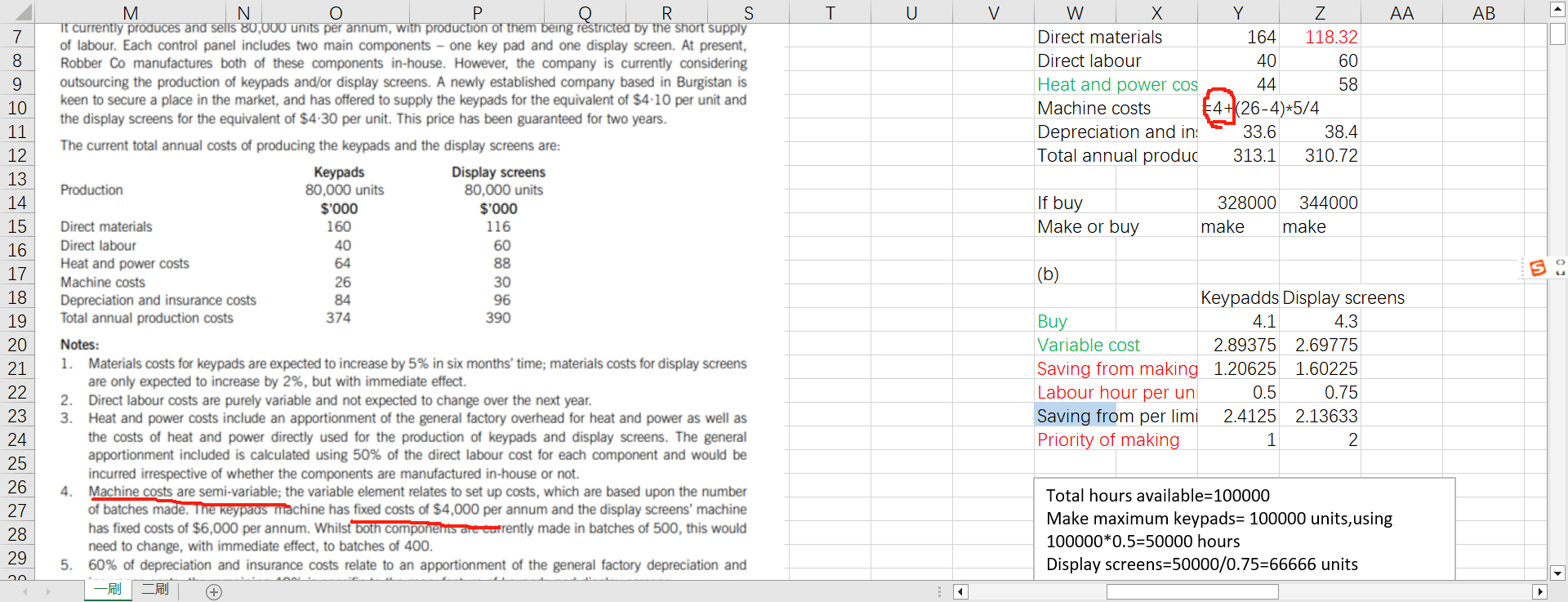This screenshot has width=1568, height=602.
Task: Click the horizontal scrollbar thumb
Action: pos(1192,592)
